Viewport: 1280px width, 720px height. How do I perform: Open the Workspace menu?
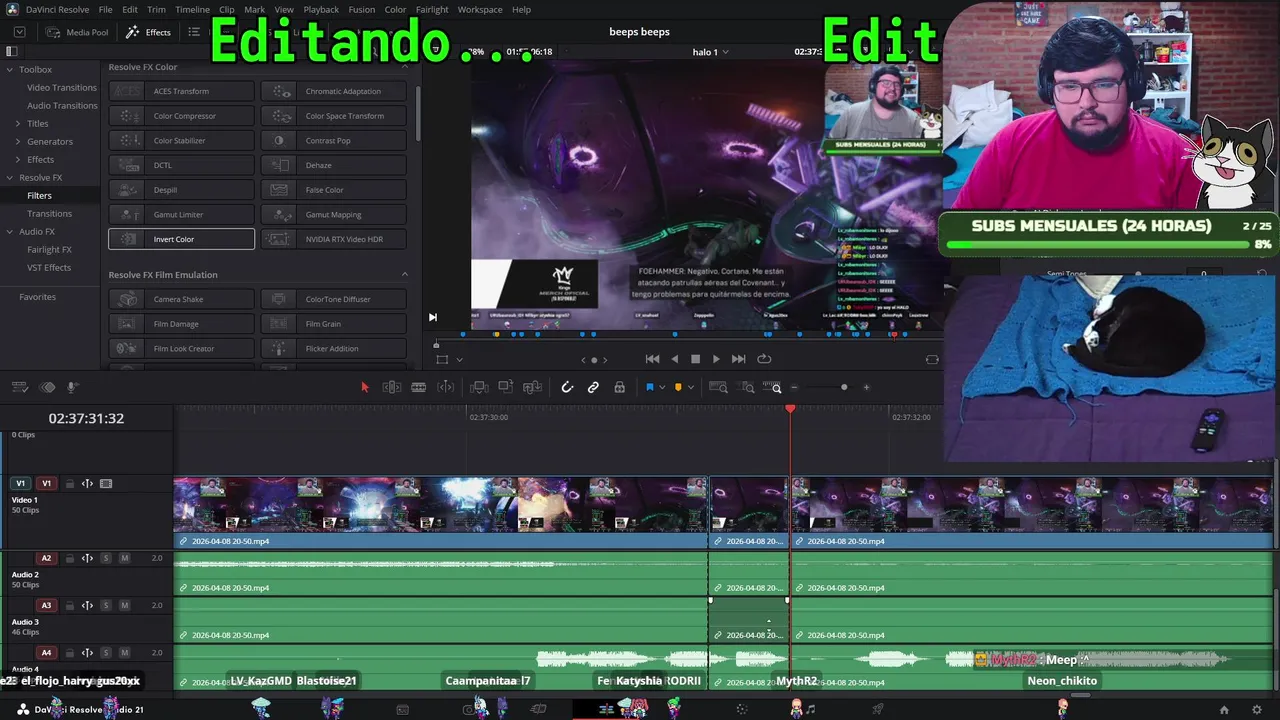click(x=480, y=9)
